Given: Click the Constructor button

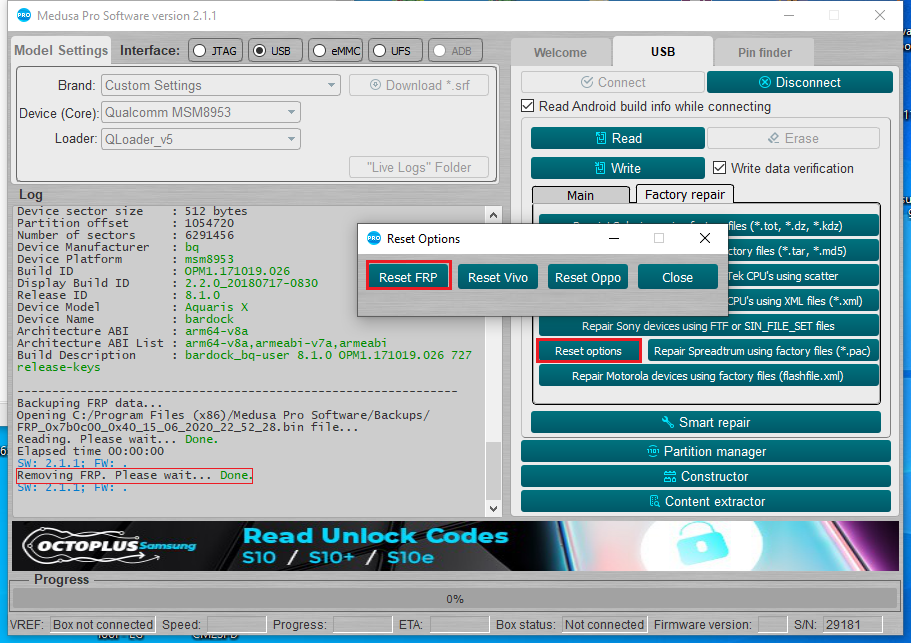Looking at the screenshot, I should click(706, 476).
